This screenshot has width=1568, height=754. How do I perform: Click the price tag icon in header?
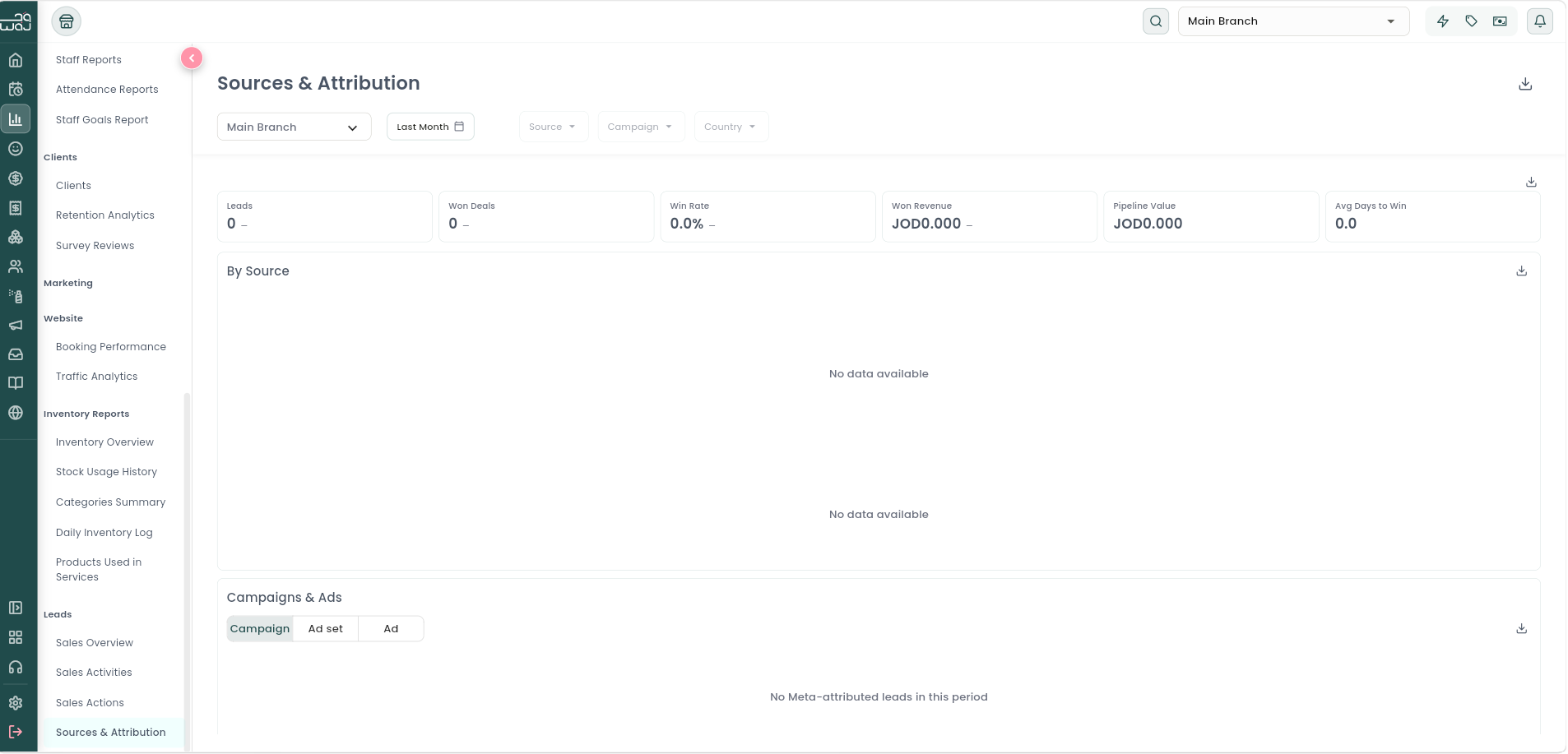tap(1472, 21)
